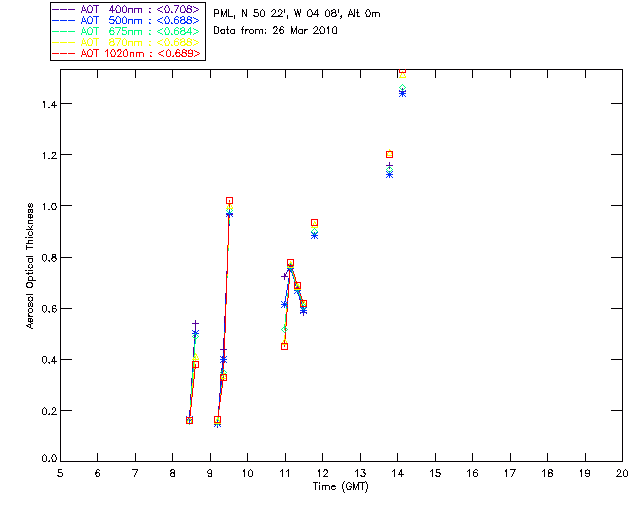Click the 14 tick label on time axis
Viewport: 640px width, 512px height.
tap(398, 473)
